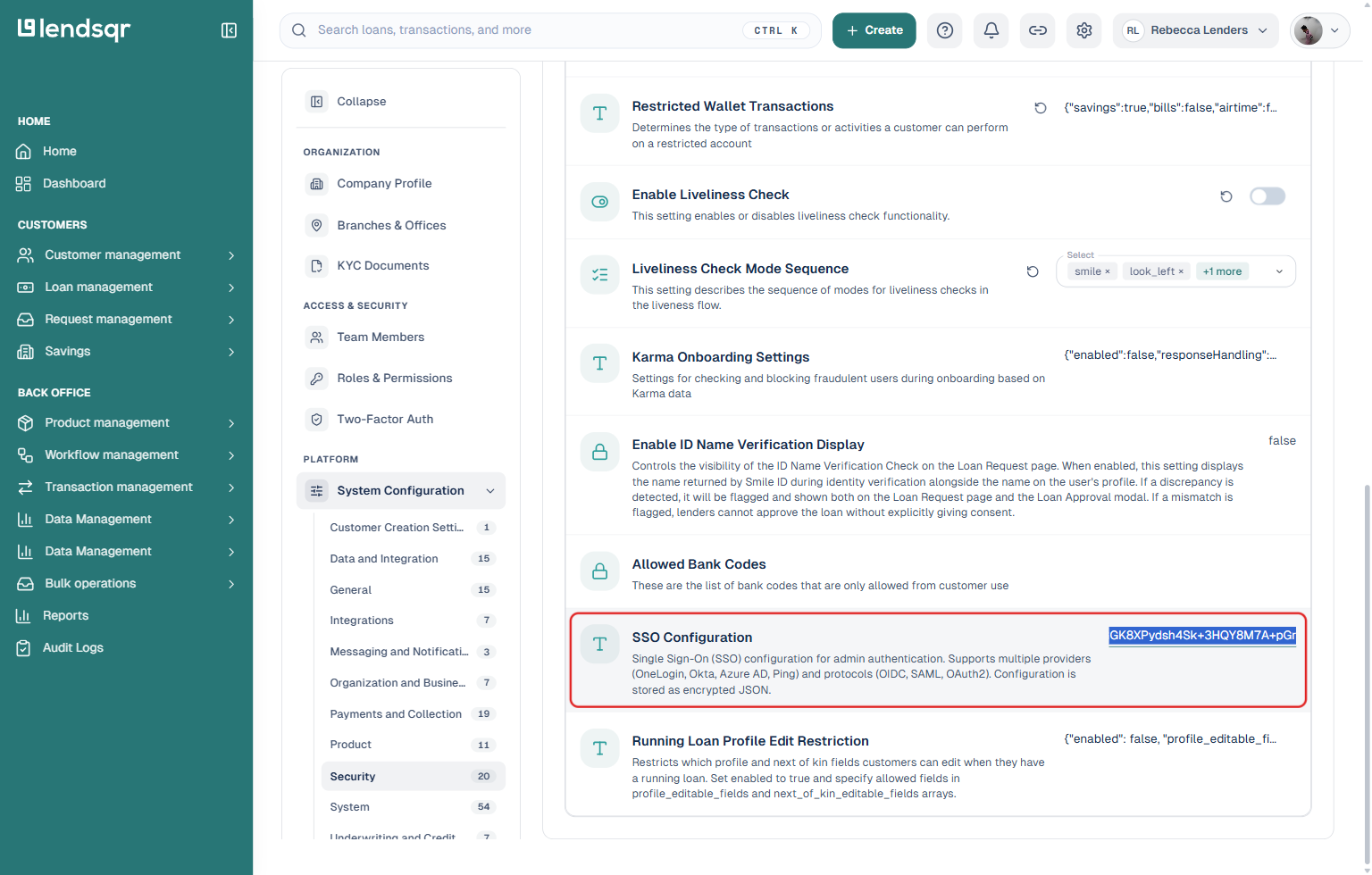Remove the smile tag from the sequence
1372x875 pixels.
[1108, 271]
